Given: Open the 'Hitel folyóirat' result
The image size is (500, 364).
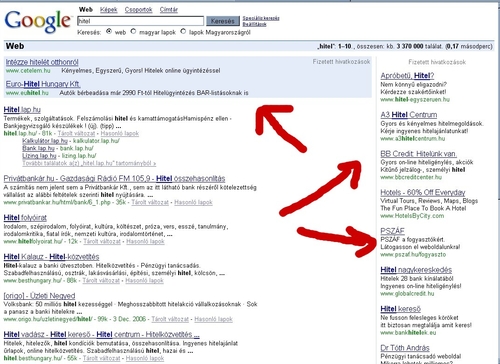Looking at the screenshot, I should point(25,218).
